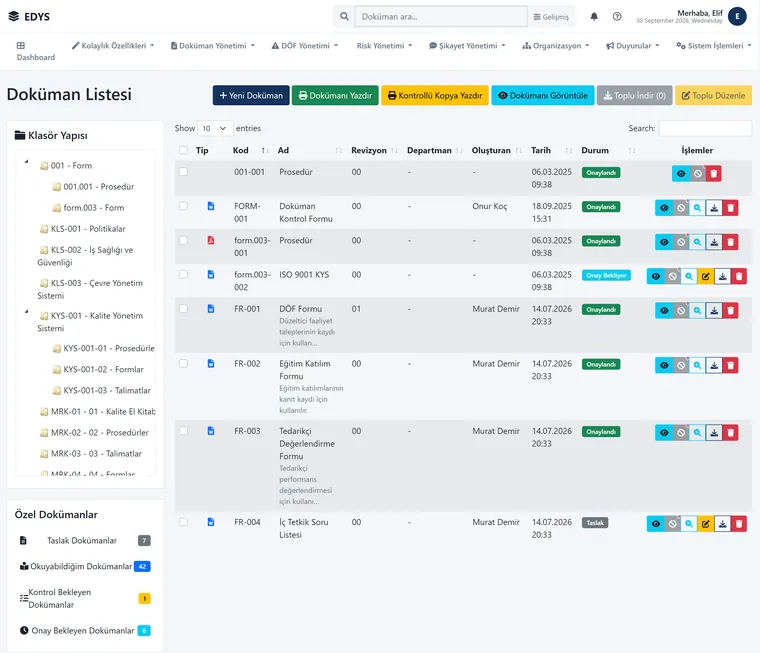
Task: Toggle the select-all checkbox in table header
Action: 183,150
